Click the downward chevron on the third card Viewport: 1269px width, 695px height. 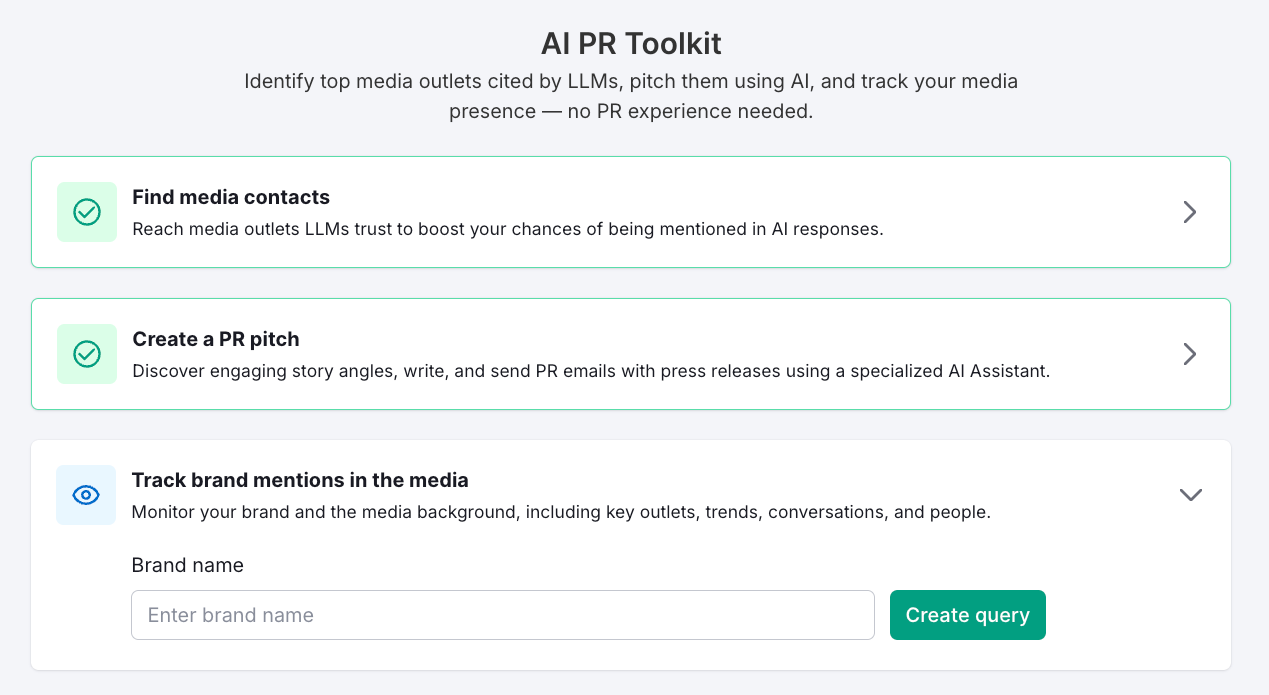tap(1190, 495)
